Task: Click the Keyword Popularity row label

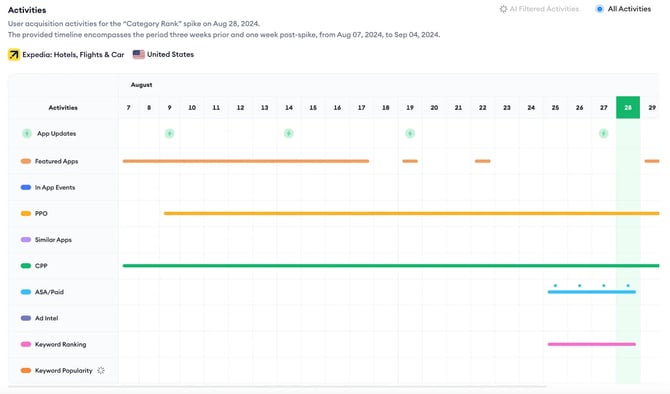Action: pos(63,370)
